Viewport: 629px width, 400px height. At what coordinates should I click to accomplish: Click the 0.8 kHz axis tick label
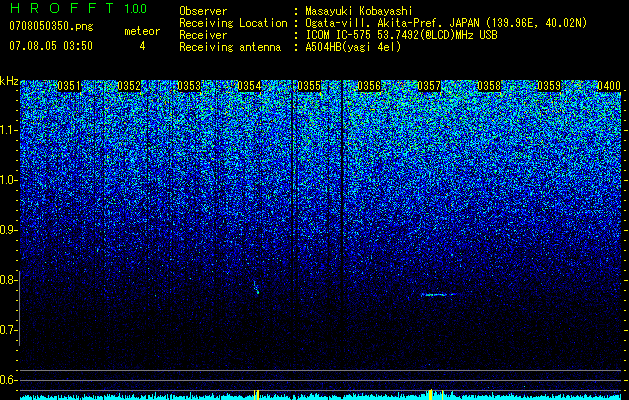click(8, 280)
